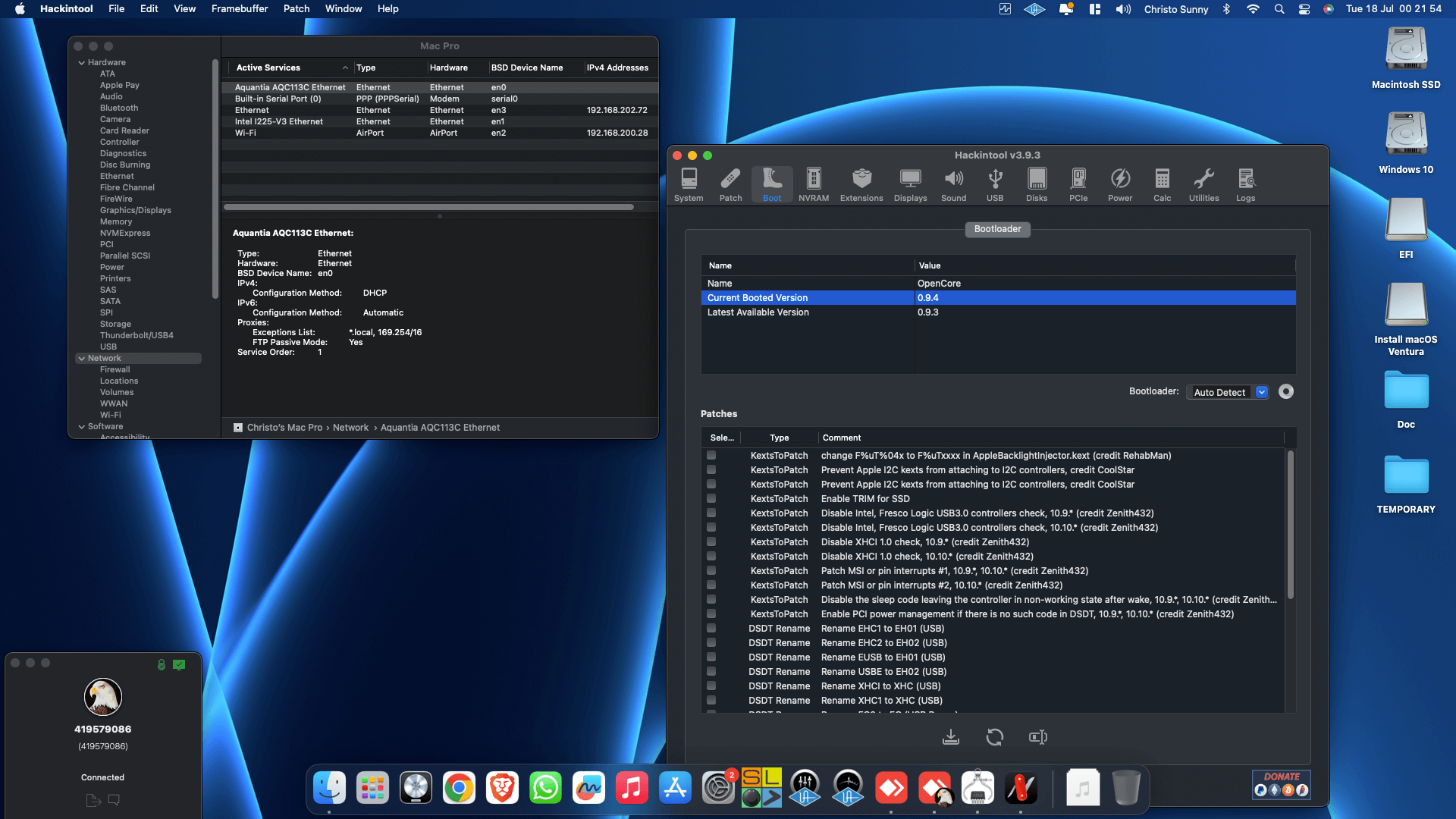The height and width of the screenshot is (819, 1456).
Task: Open Finder from the Dock
Action: [329, 789]
